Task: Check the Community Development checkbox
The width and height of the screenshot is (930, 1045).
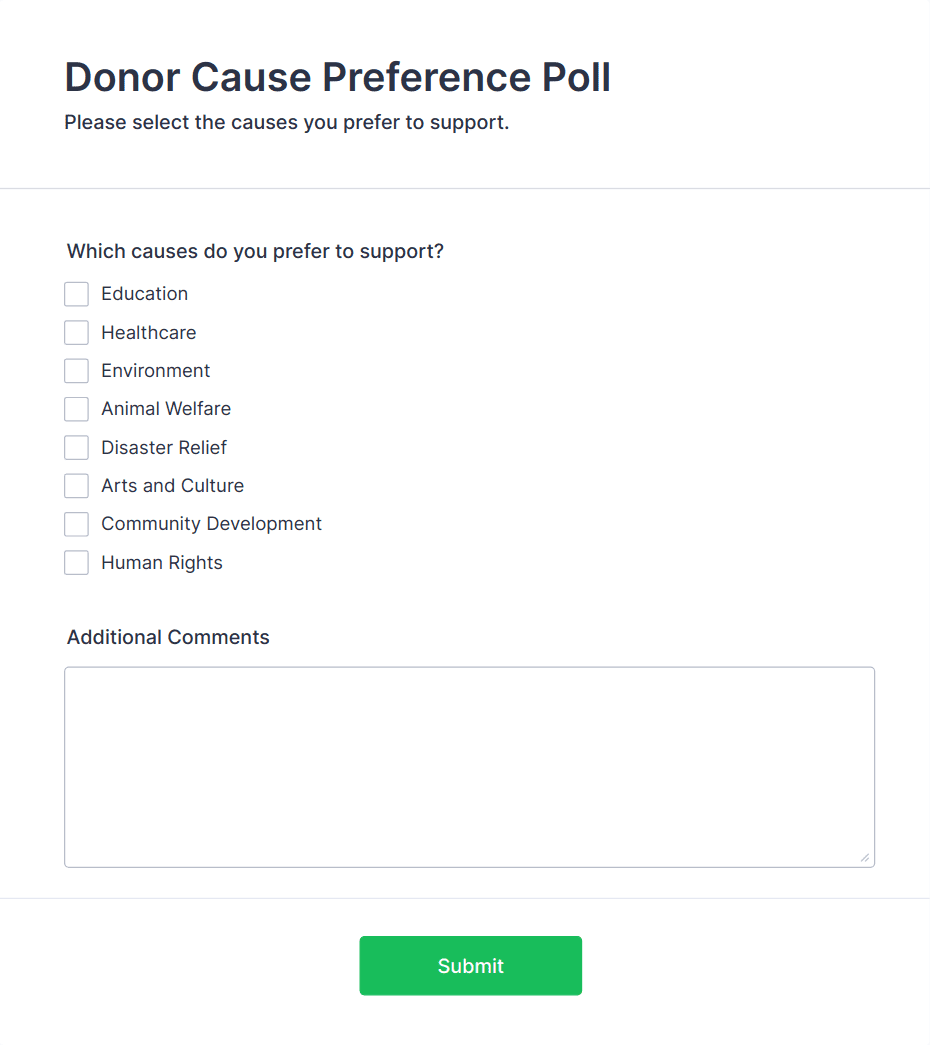Action: (x=77, y=524)
